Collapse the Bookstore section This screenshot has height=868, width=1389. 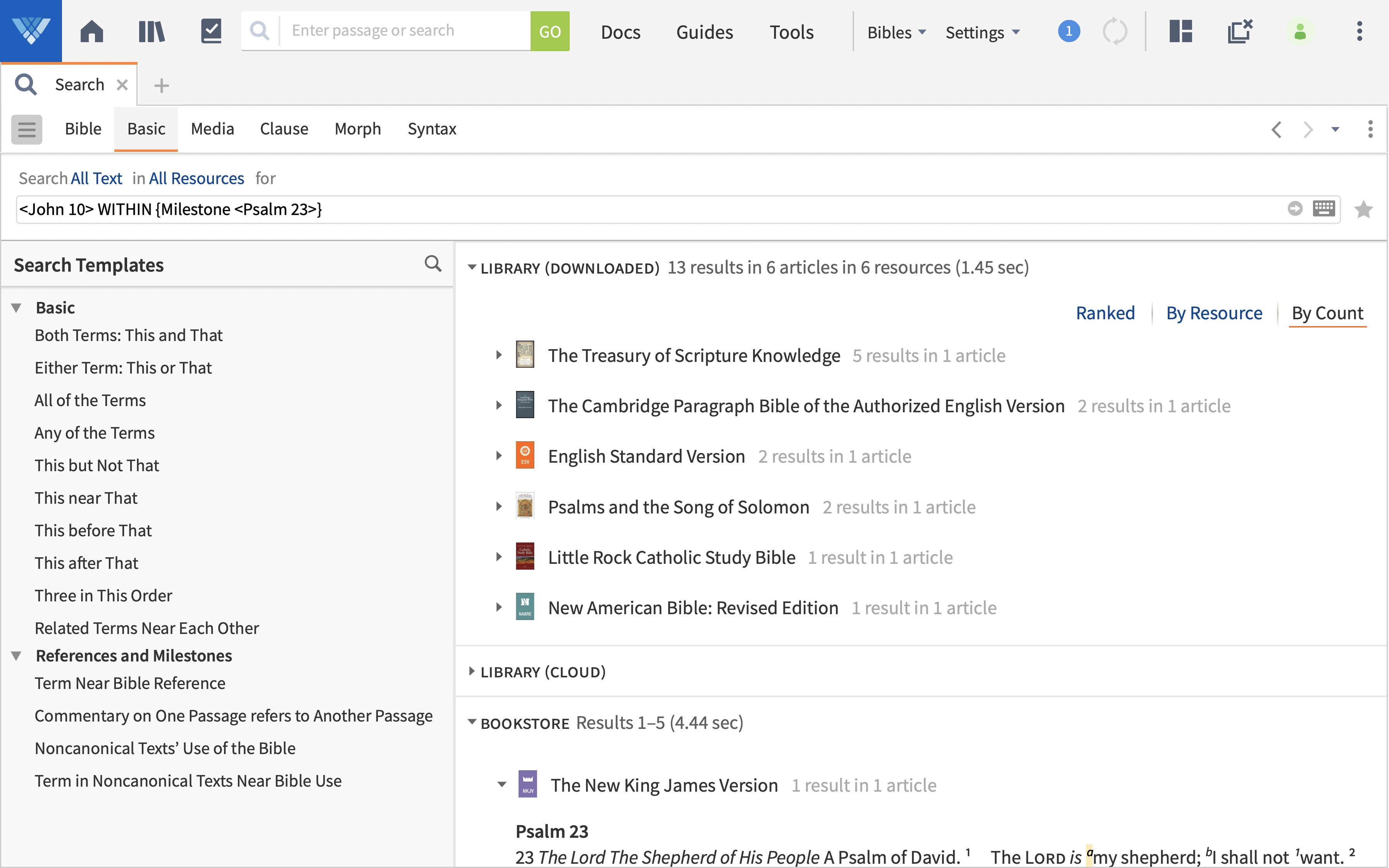click(x=472, y=722)
